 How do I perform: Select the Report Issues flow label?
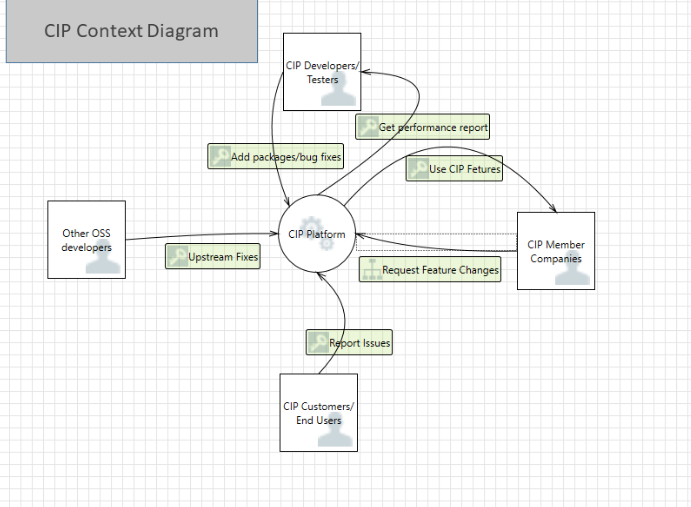click(349, 342)
